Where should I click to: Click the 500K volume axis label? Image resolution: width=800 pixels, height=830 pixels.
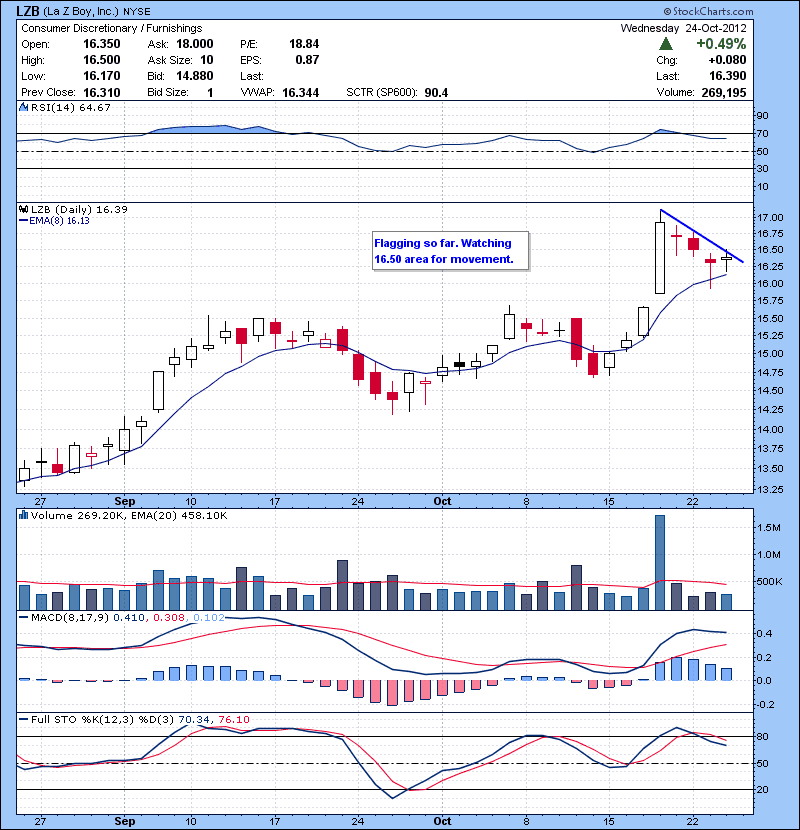click(769, 581)
